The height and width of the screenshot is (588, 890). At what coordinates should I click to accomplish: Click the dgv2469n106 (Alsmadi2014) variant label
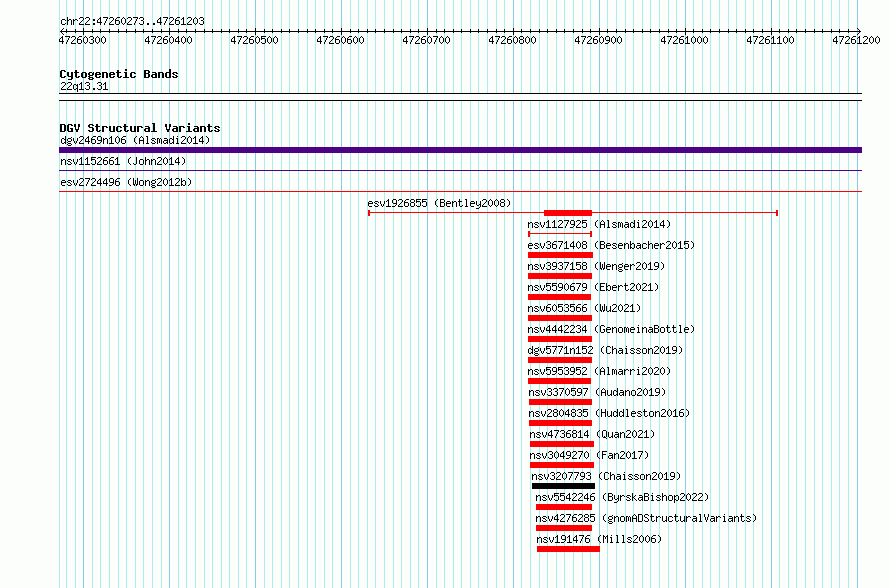pyautogui.click(x=135, y=140)
